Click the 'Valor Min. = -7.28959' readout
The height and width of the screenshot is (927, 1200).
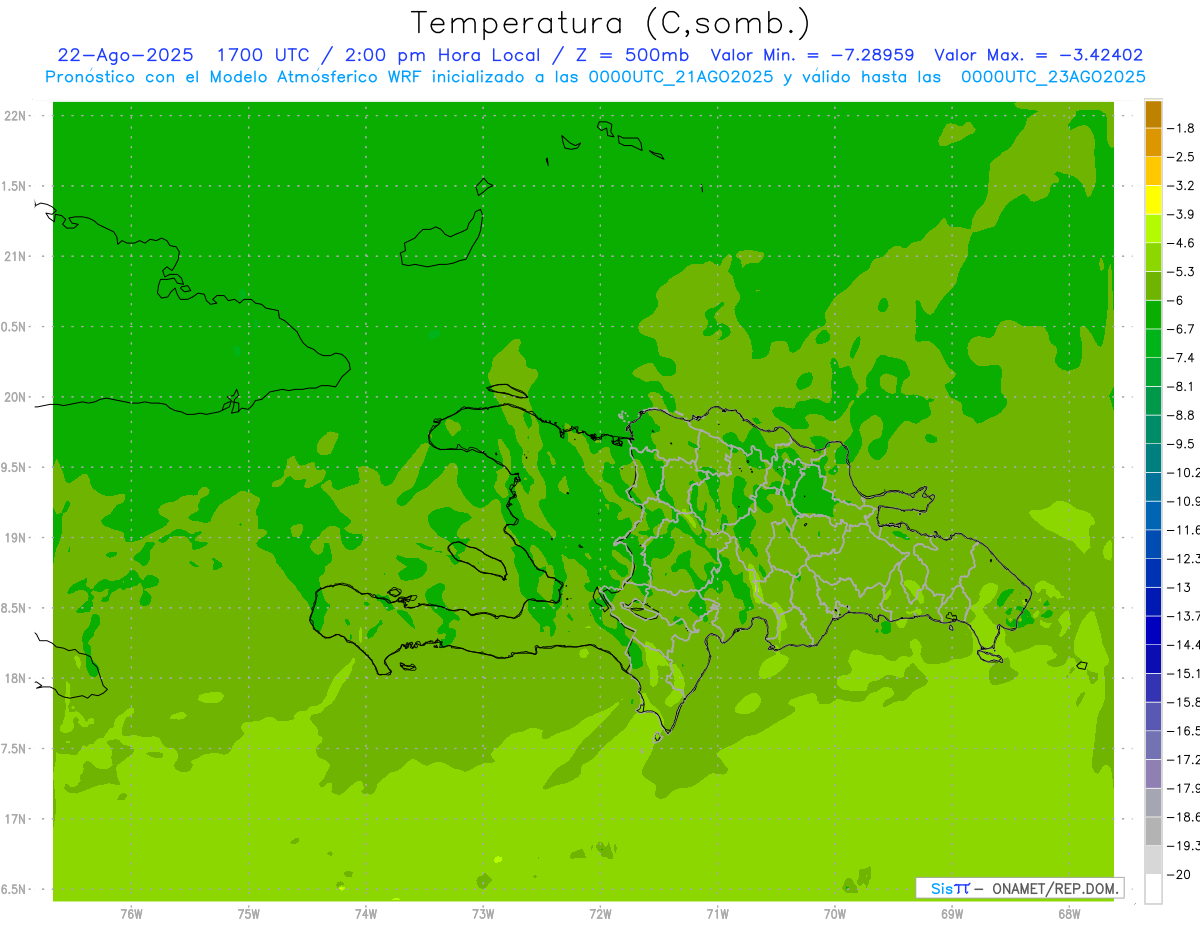(810, 55)
